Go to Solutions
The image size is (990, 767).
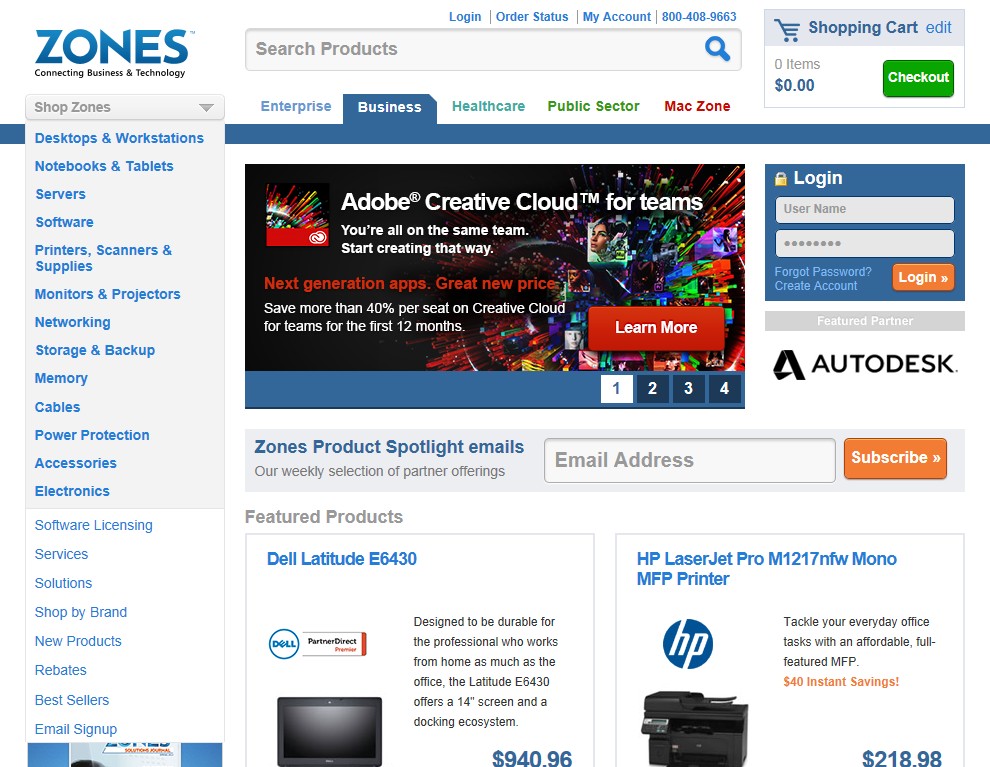click(63, 583)
